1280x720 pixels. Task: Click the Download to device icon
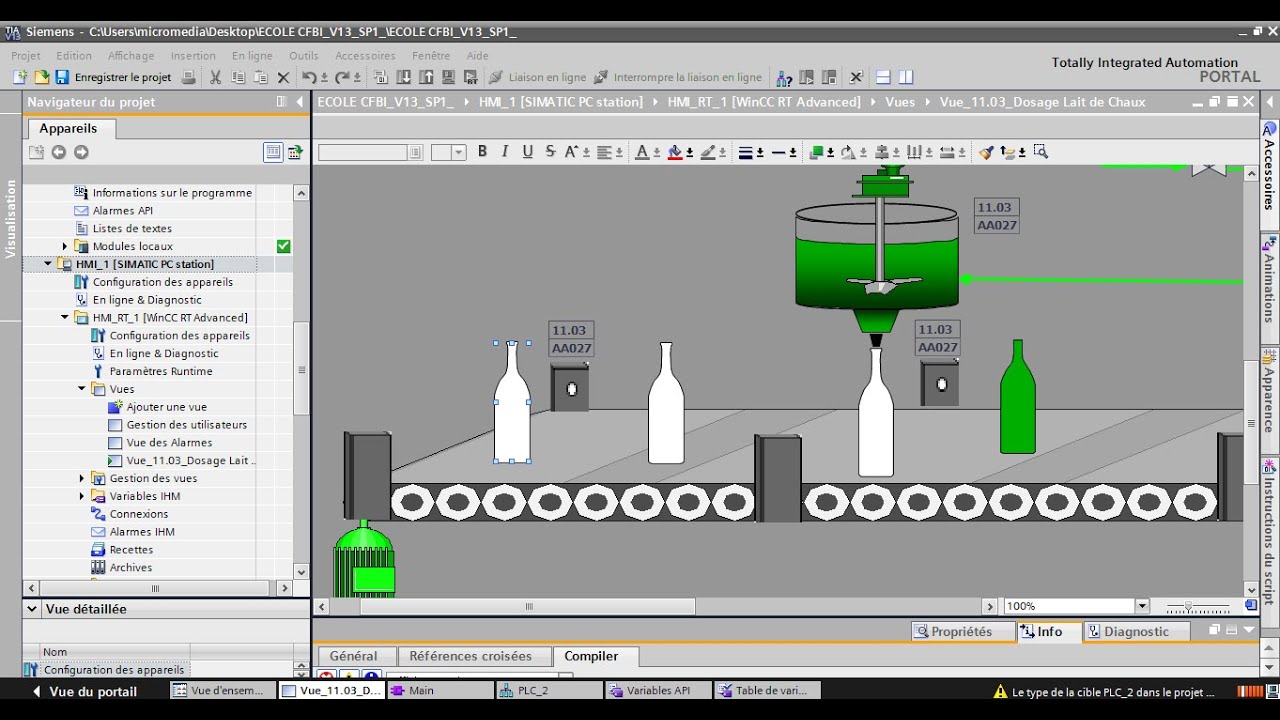[x=404, y=77]
